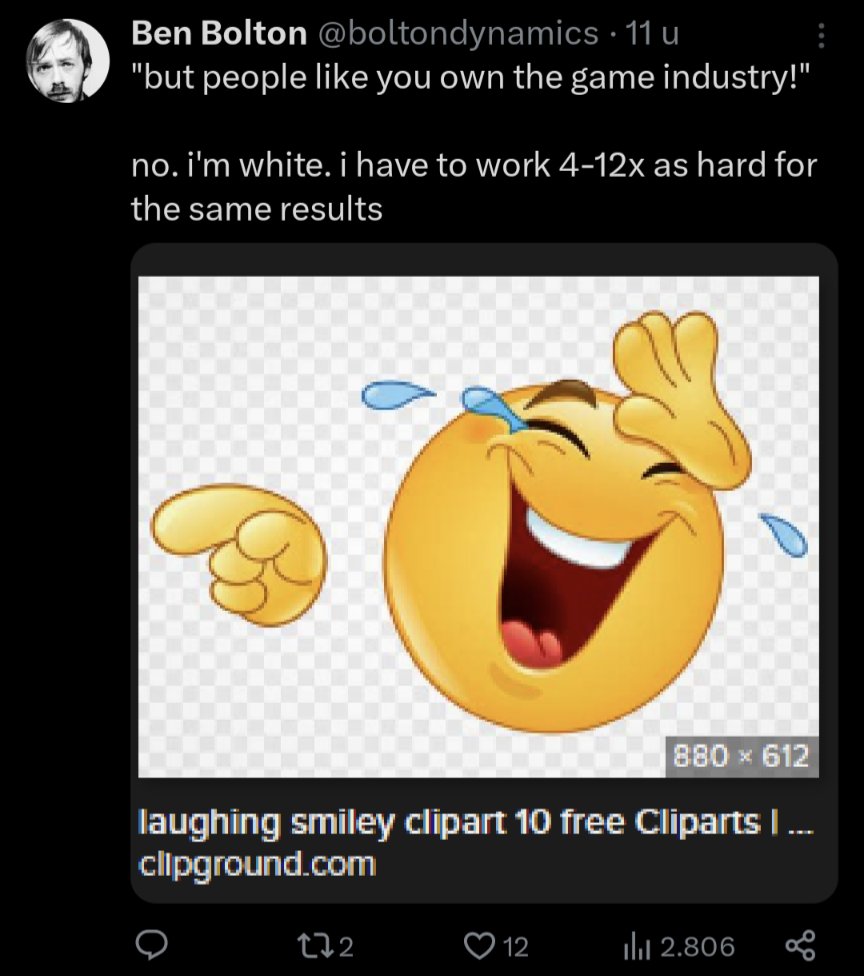This screenshot has width=864, height=976.
Task: Click the reply speech bubble icon
Action: [x=152, y=946]
